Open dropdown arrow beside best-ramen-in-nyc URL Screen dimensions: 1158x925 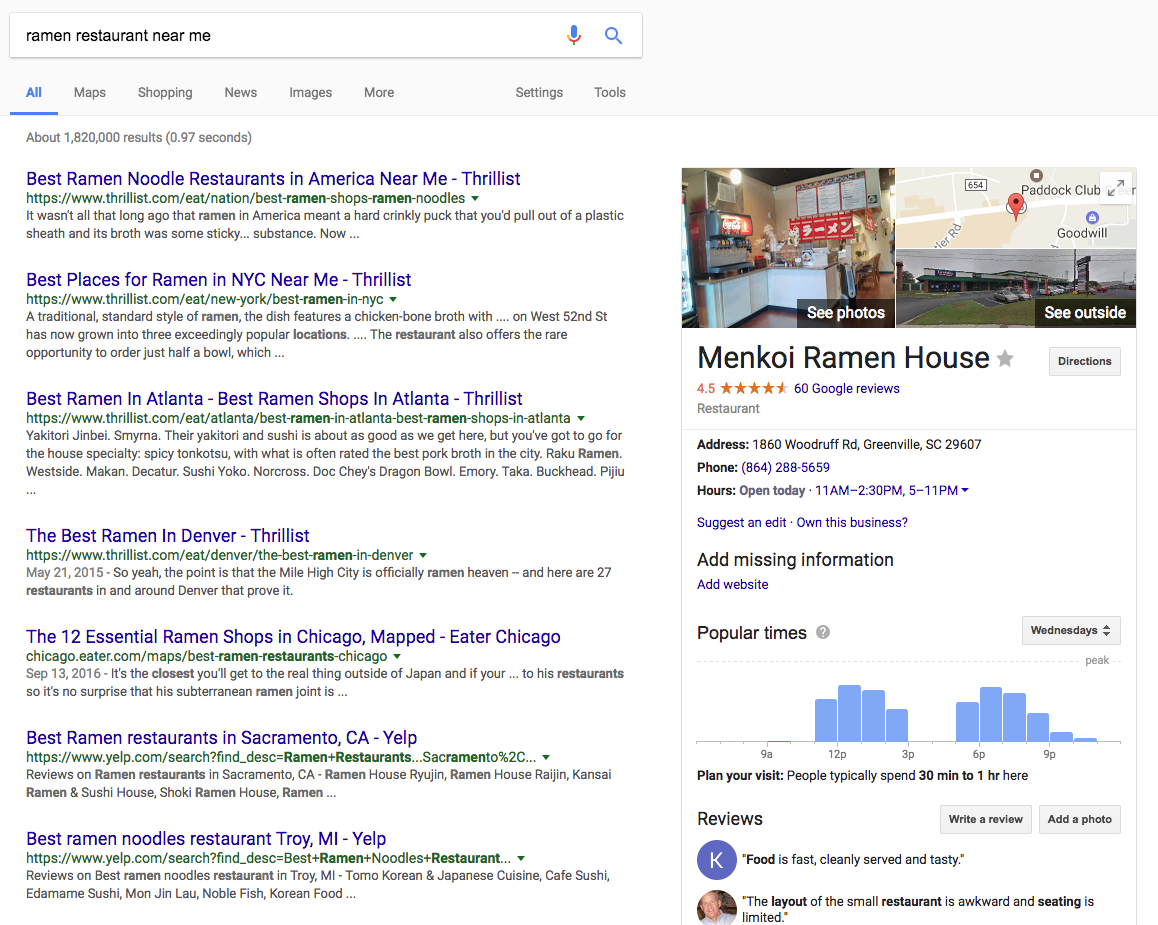[x=393, y=300]
